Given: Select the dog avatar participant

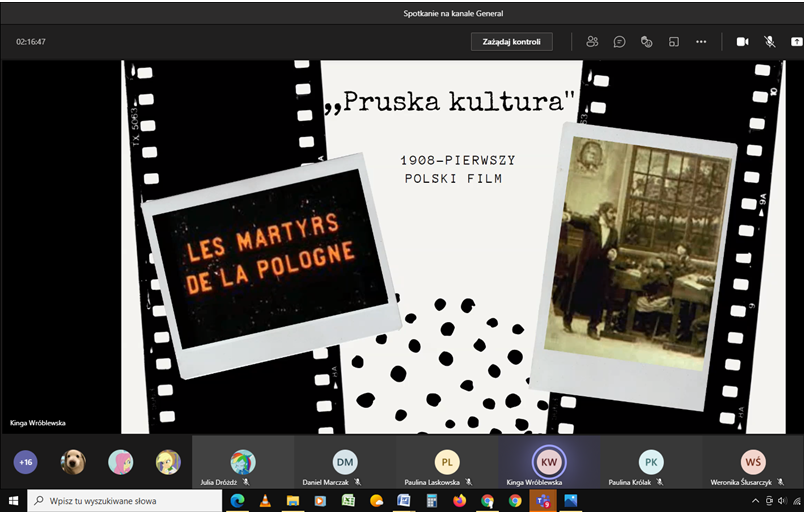Looking at the screenshot, I should tap(73, 462).
